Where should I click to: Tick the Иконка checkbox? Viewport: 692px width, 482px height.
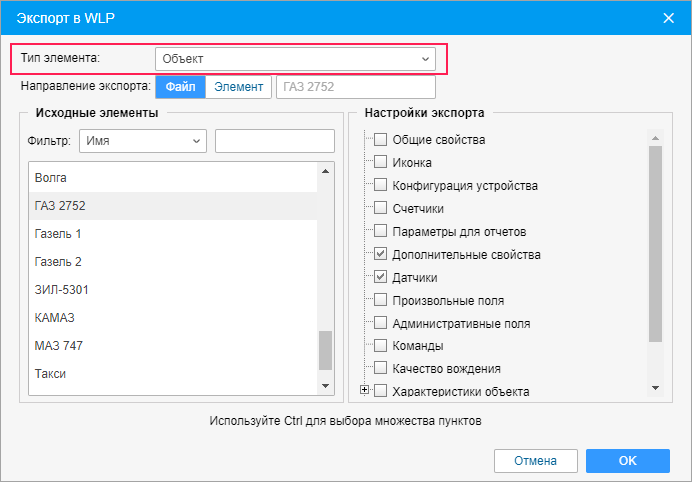coord(380,162)
